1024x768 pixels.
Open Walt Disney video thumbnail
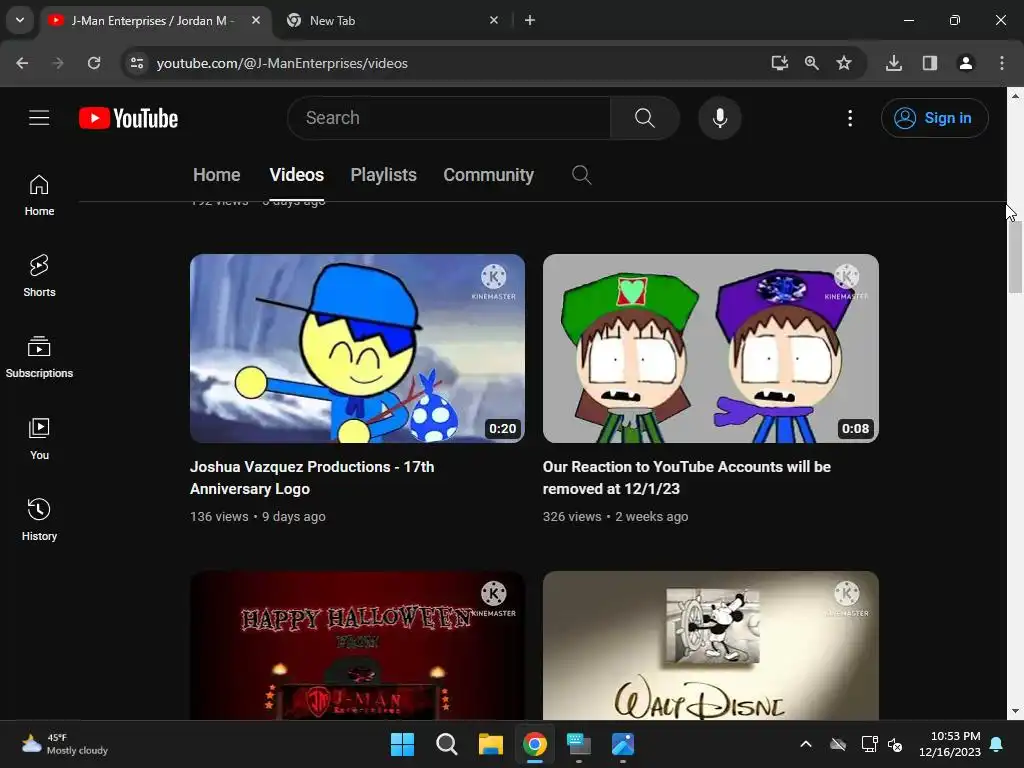click(711, 645)
